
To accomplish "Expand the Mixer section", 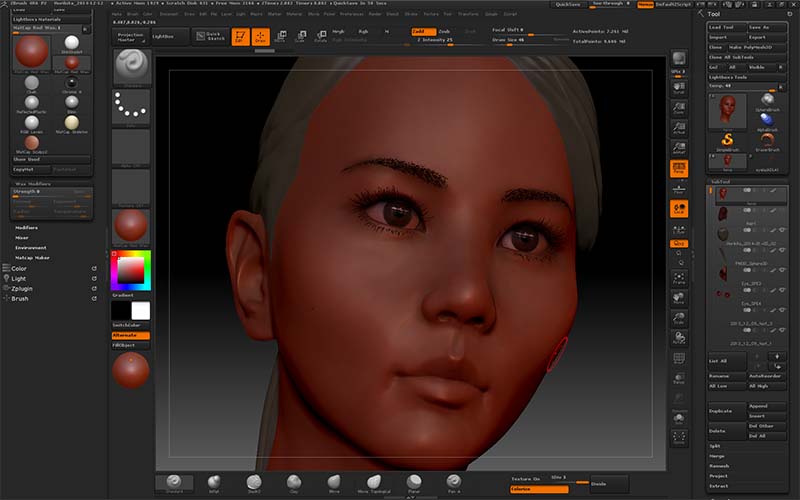I will point(22,238).
